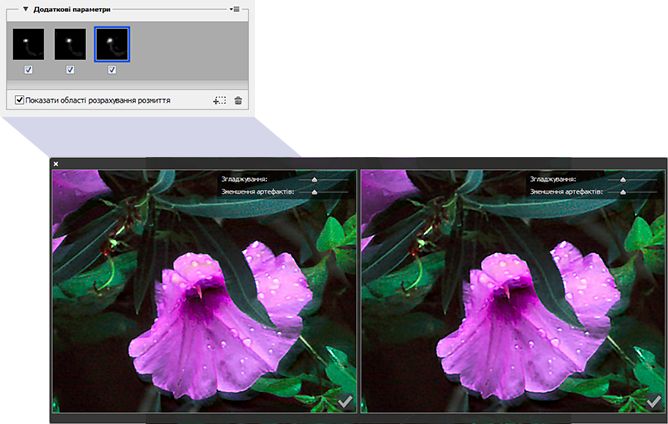Collapse the Додаткові параметри section triangle
Viewport: 668px width, 424px height.
26,9
